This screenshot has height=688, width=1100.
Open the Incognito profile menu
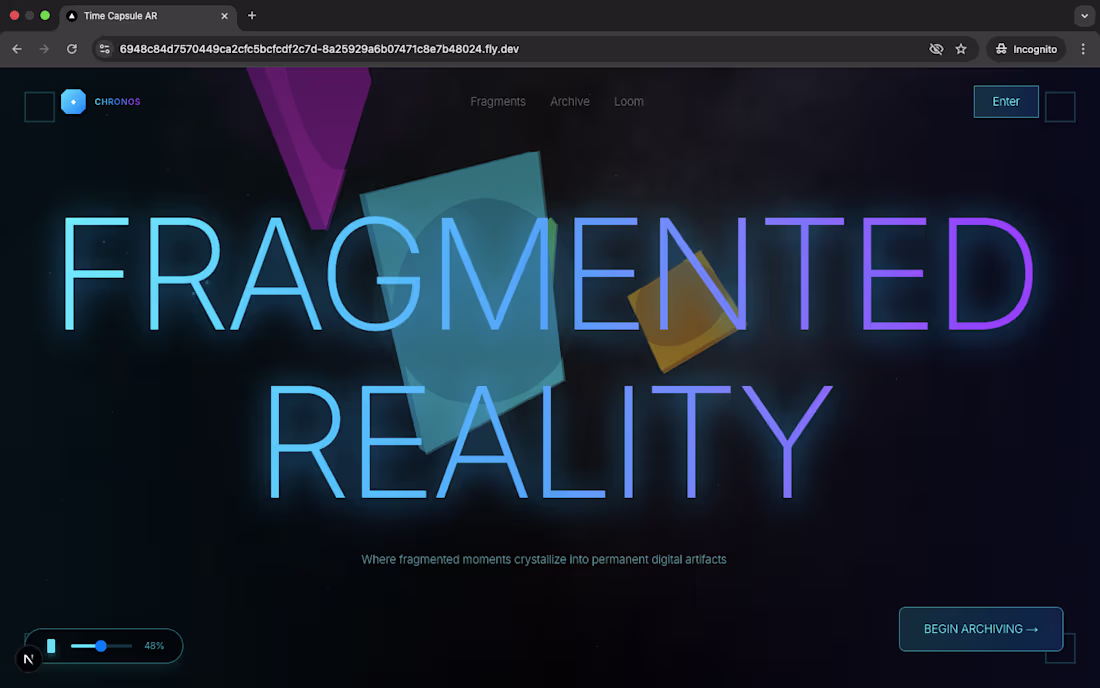1026,49
